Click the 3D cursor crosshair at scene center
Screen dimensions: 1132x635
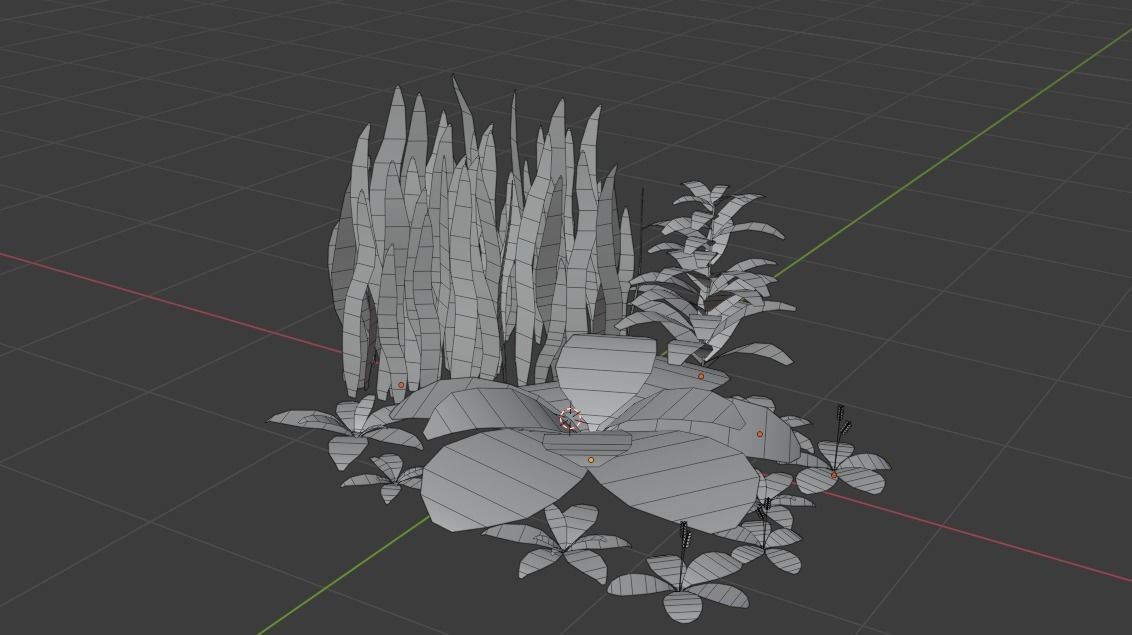[570, 419]
